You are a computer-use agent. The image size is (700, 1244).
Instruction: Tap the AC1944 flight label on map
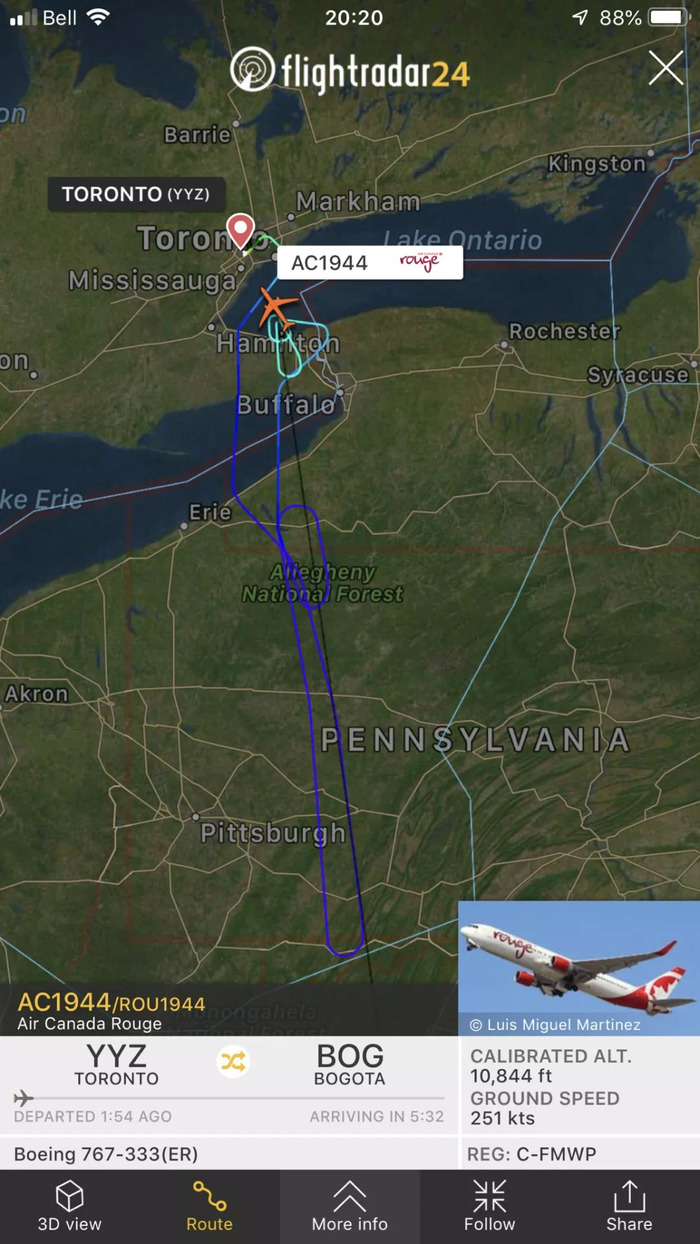pos(370,263)
